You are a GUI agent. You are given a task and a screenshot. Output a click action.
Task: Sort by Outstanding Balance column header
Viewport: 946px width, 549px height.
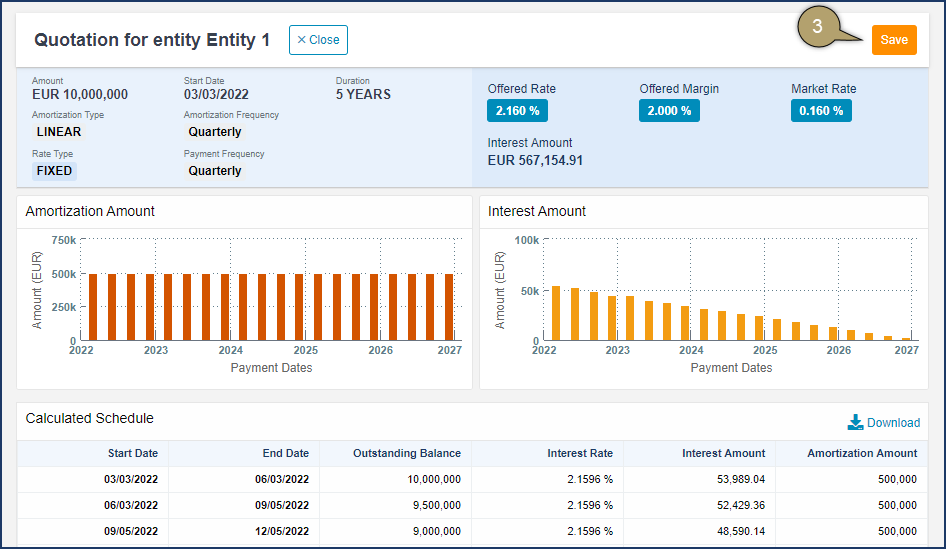[x=406, y=453]
